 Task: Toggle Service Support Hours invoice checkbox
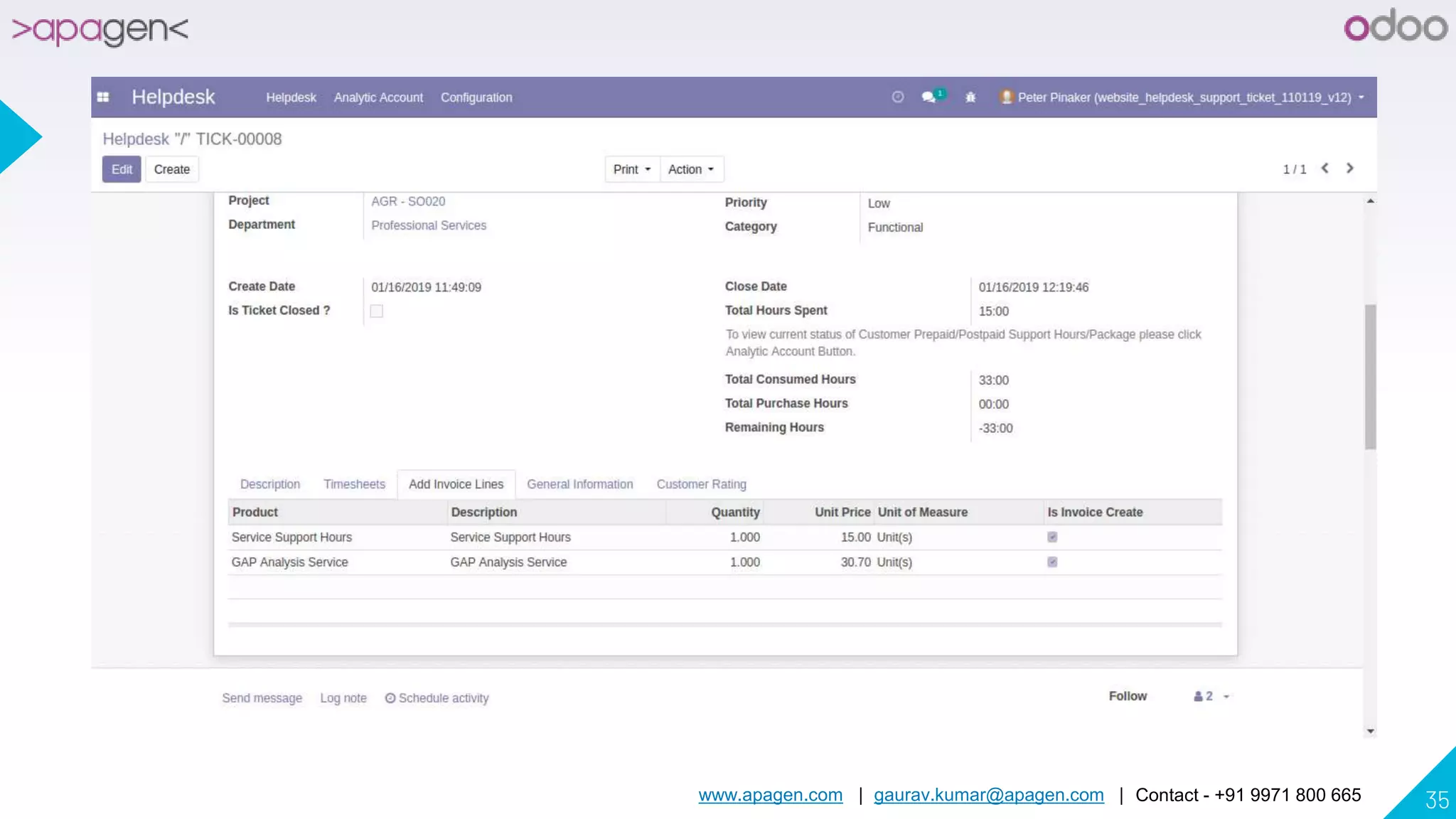pos(1052,537)
